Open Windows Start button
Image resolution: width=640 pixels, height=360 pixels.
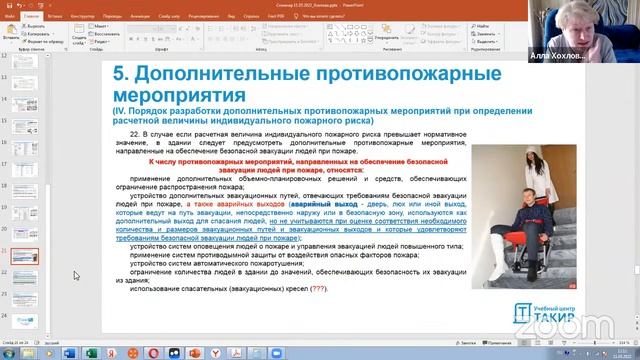[x=8, y=353]
